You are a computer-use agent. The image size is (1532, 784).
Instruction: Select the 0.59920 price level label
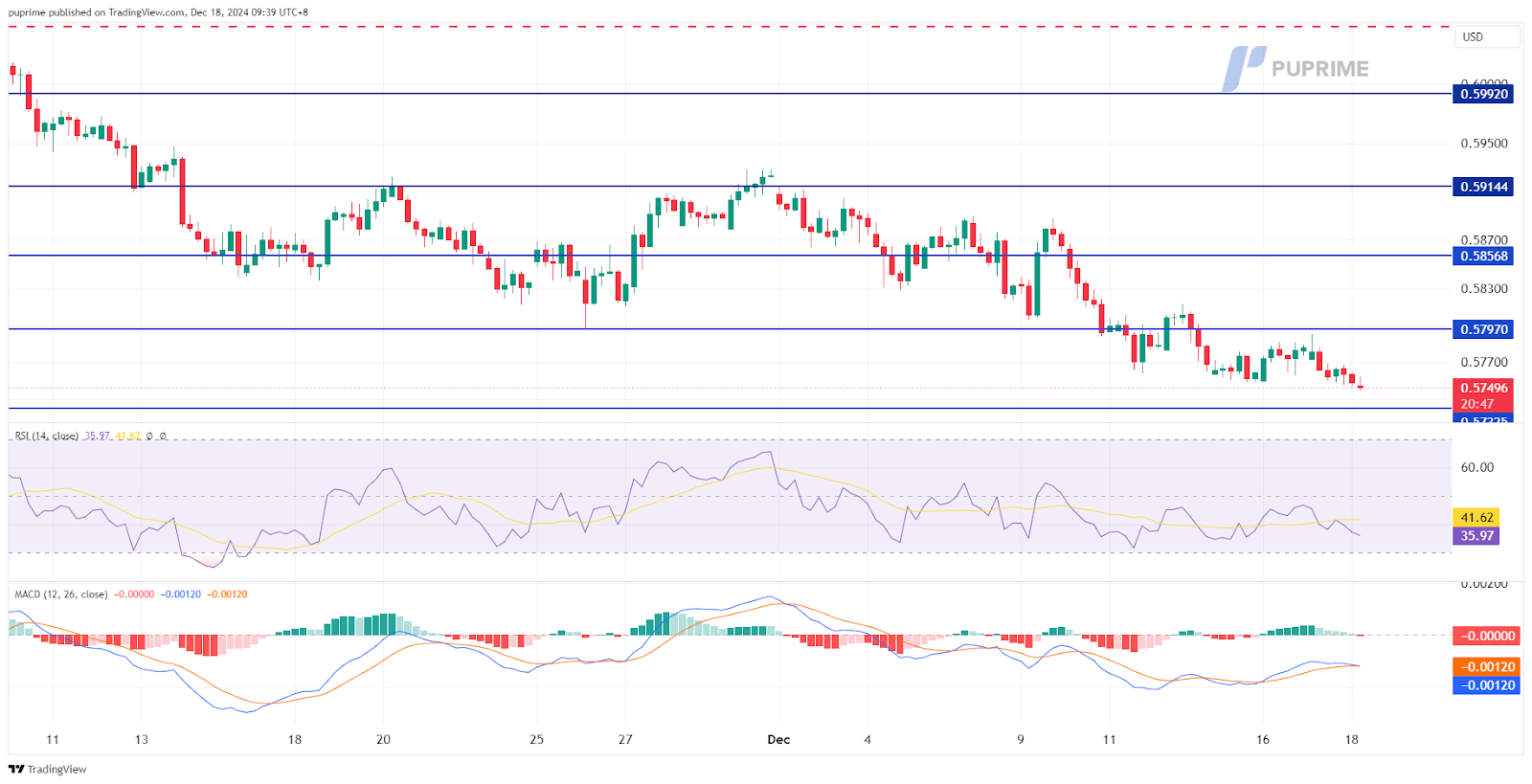tap(1483, 94)
